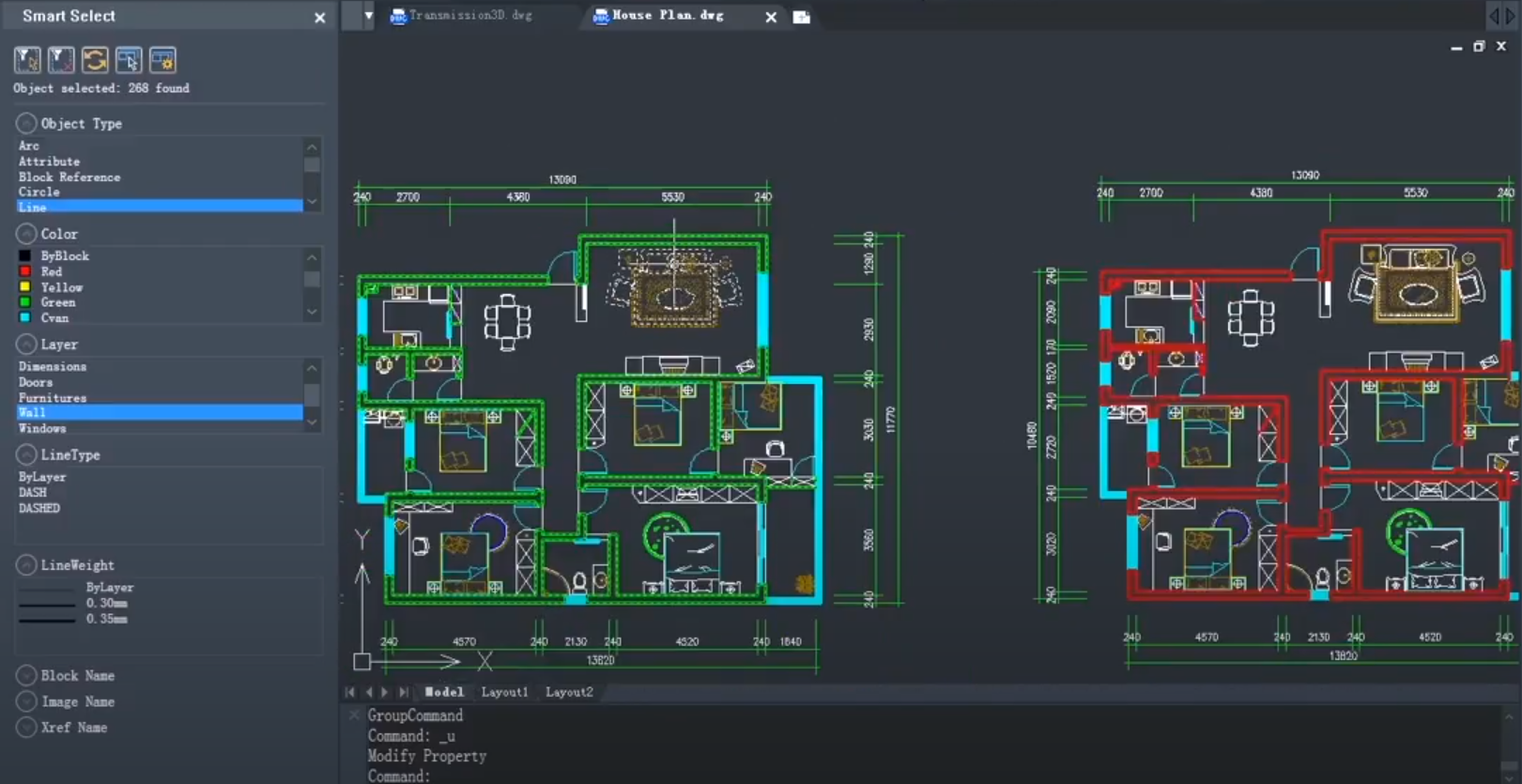The image size is (1522, 784).
Task: Pick the Green color swatch
Action: pyautogui.click(x=25, y=302)
